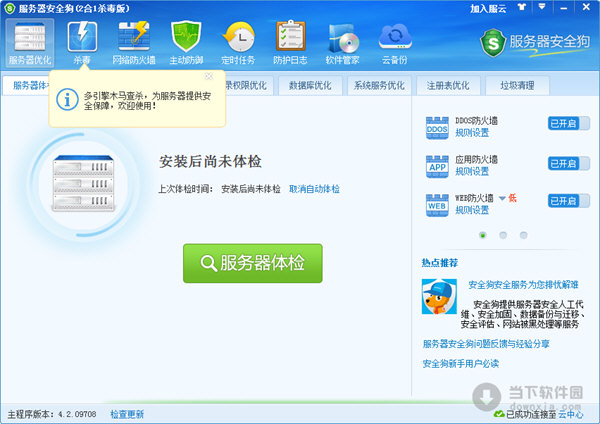Open the 杀毒 antivirus icon
Screen dimensions: 600x424
tap(82, 43)
